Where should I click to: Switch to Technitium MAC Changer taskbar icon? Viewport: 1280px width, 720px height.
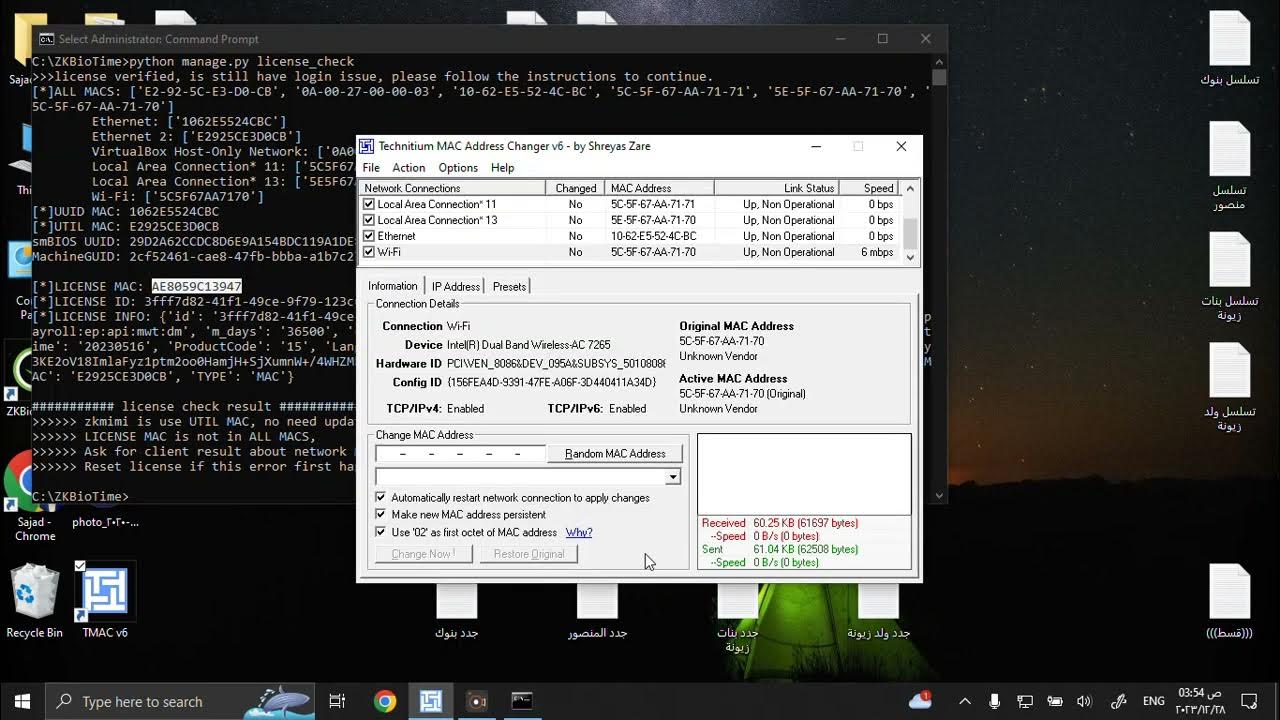click(431, 701)
